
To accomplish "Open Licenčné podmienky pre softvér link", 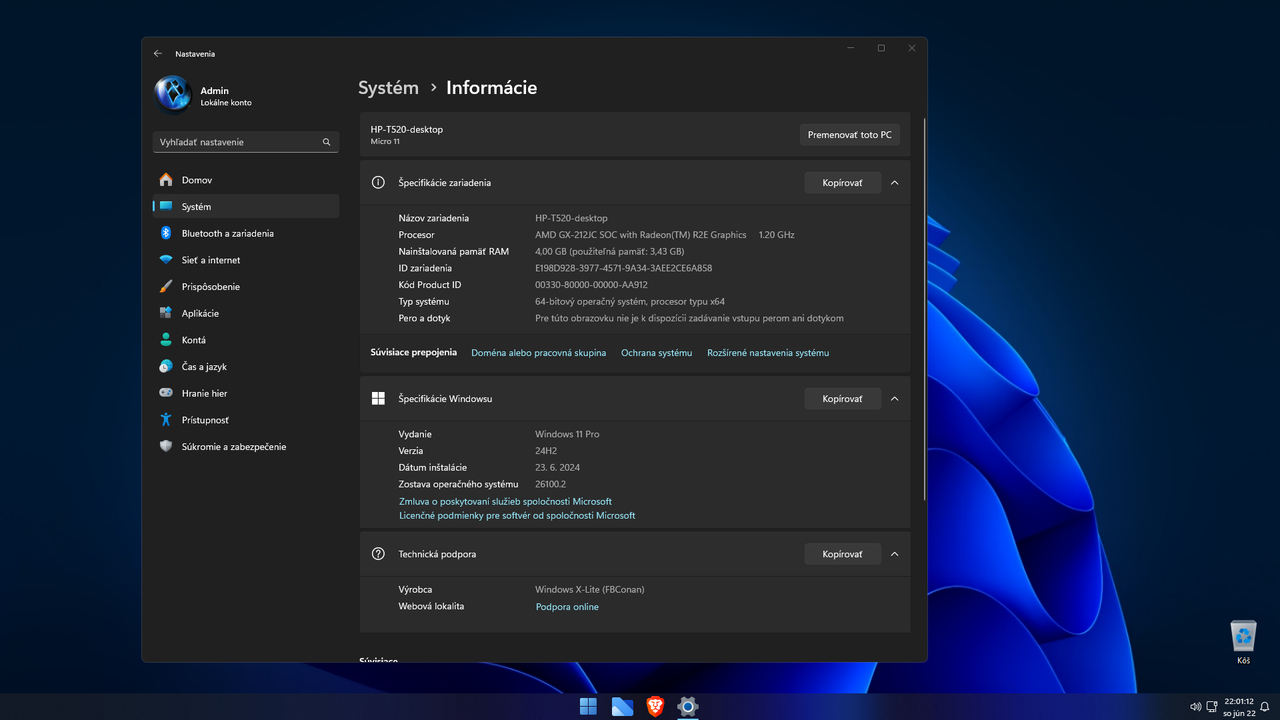I will click(x=517, y=516).
